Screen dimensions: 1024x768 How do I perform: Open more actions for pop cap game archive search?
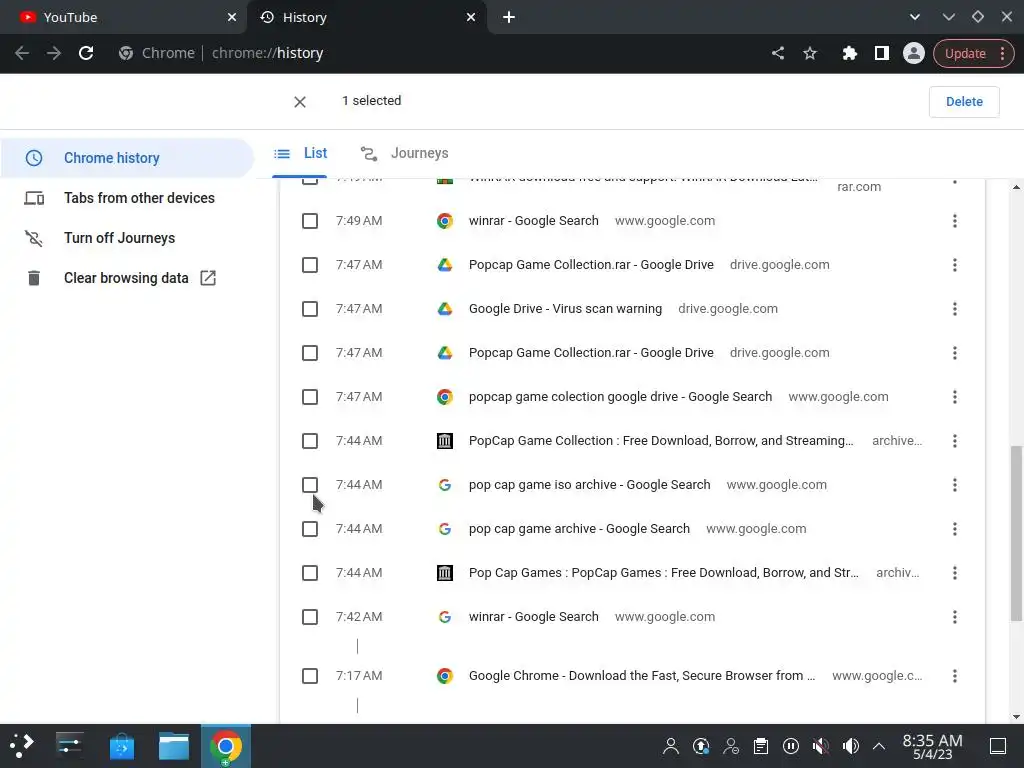point(955,529)
